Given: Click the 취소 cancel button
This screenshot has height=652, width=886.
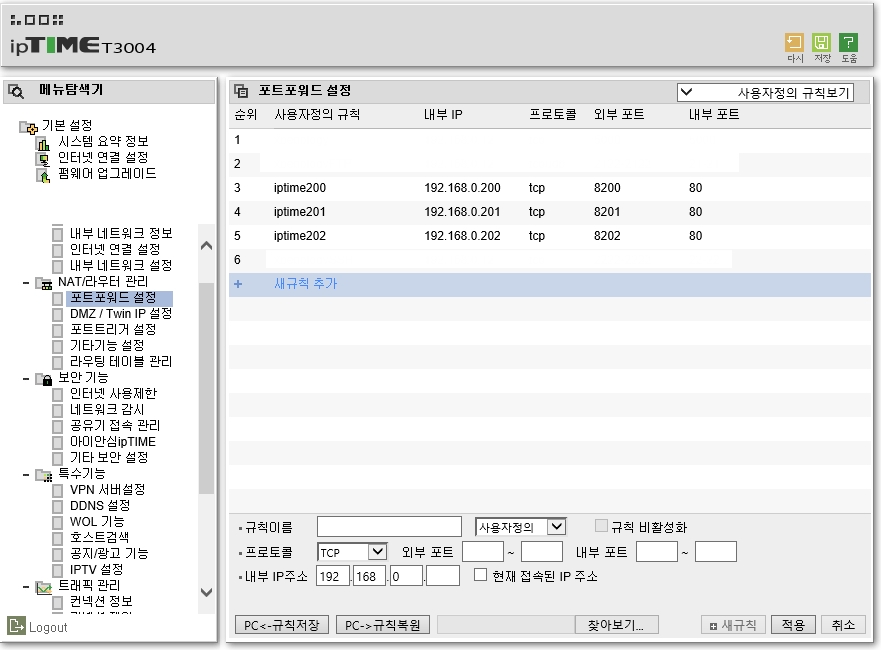Looking at the screenshot, I should (x=842, y=625).
